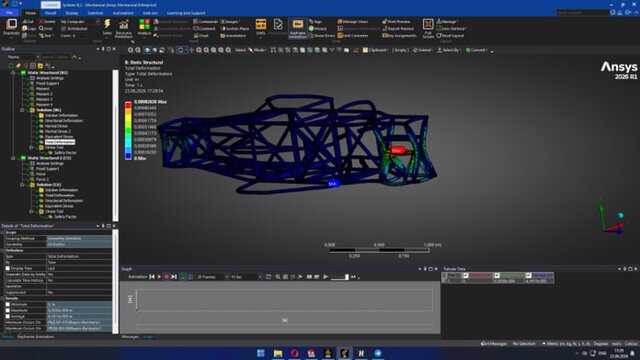640x360 pixels.
Task: Click the Find magnifier icon
Action: tap(41, 29)
